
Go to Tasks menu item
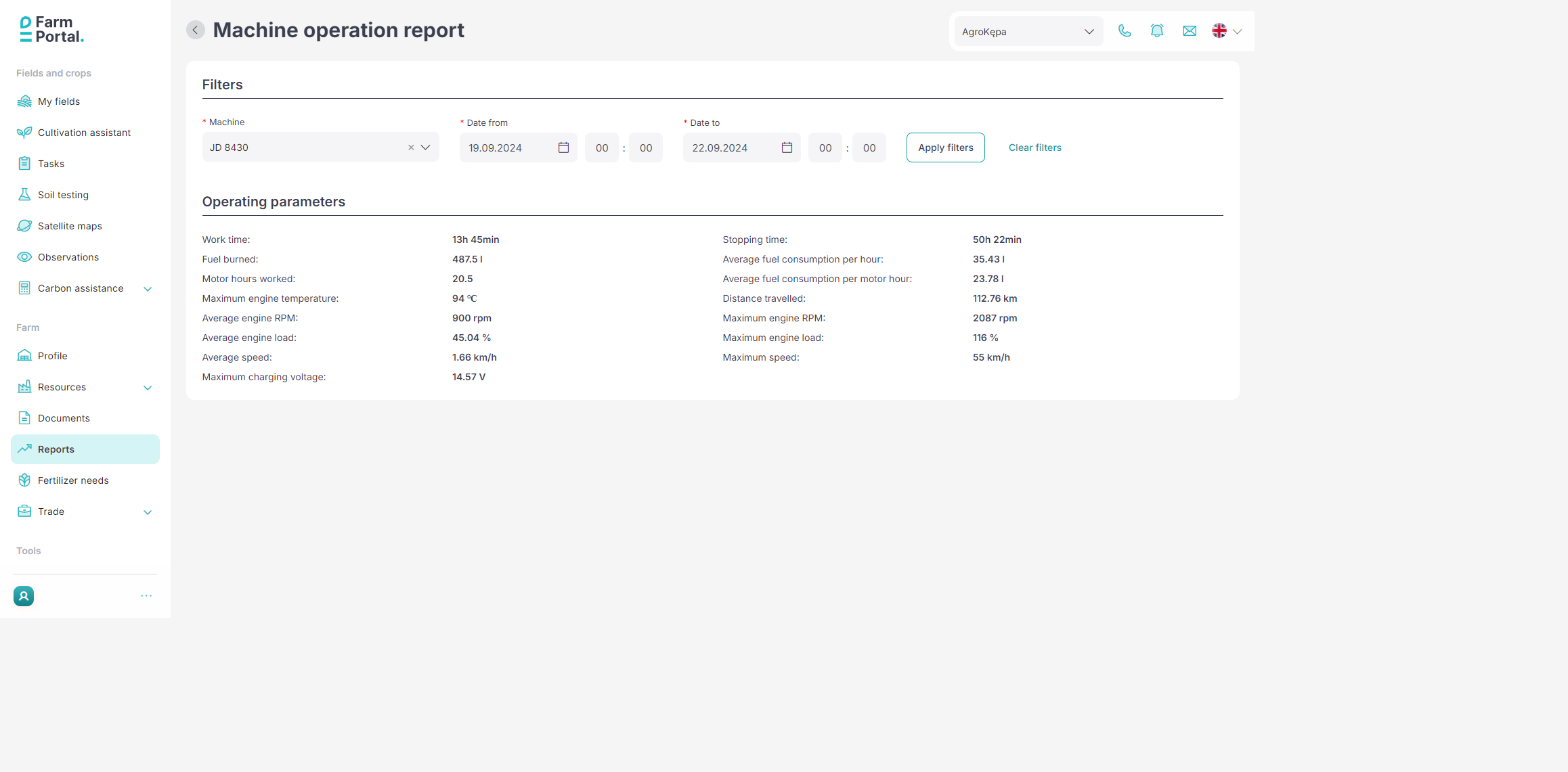tap(85, 164)
